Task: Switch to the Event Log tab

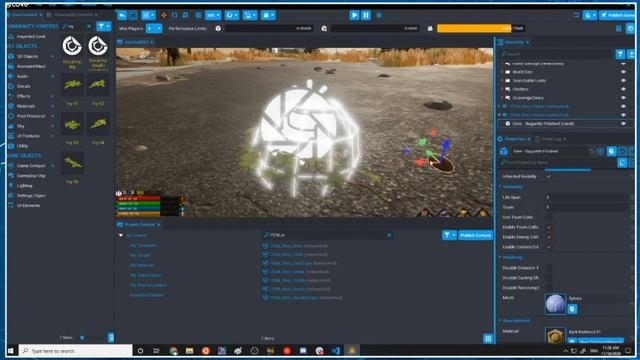Action: [551, 139]
